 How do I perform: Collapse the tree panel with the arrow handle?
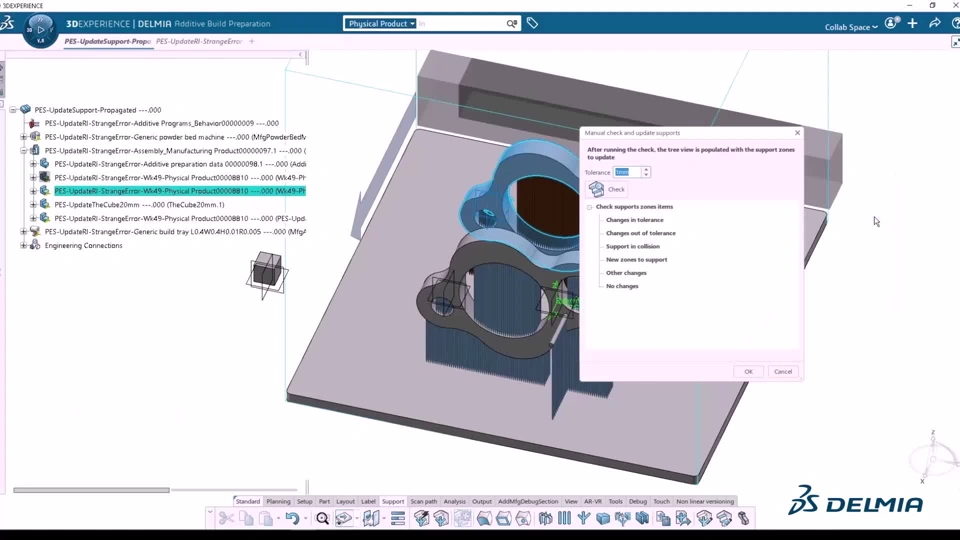[x=301, y=54]
